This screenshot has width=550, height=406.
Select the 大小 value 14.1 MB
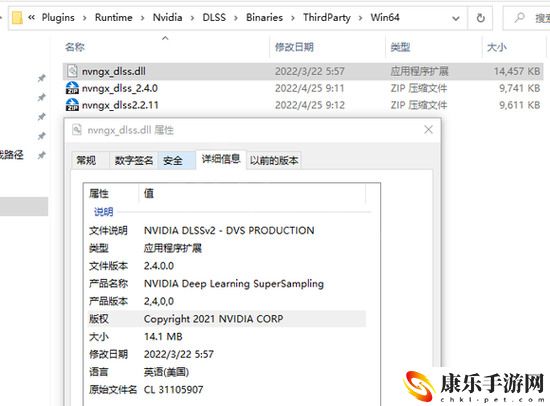(x=163, y=337)
